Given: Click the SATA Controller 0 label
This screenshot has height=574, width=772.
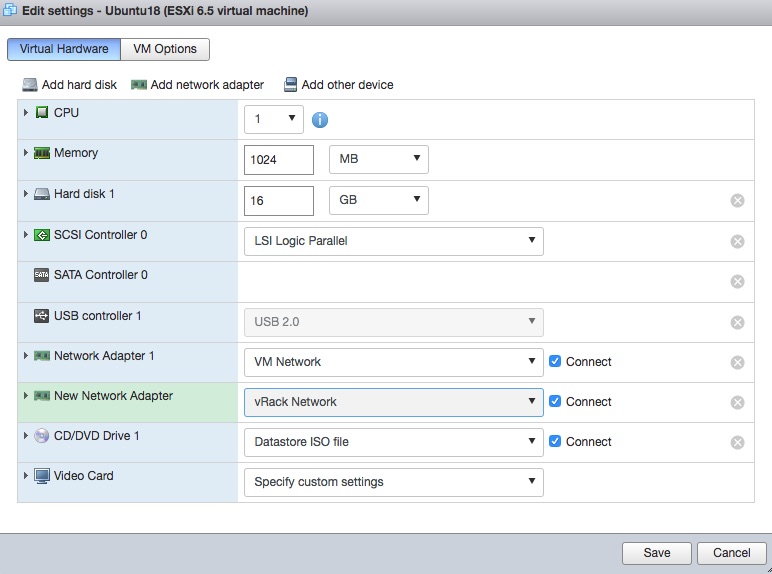Looking at the screenshot, I should coord(101,275).
